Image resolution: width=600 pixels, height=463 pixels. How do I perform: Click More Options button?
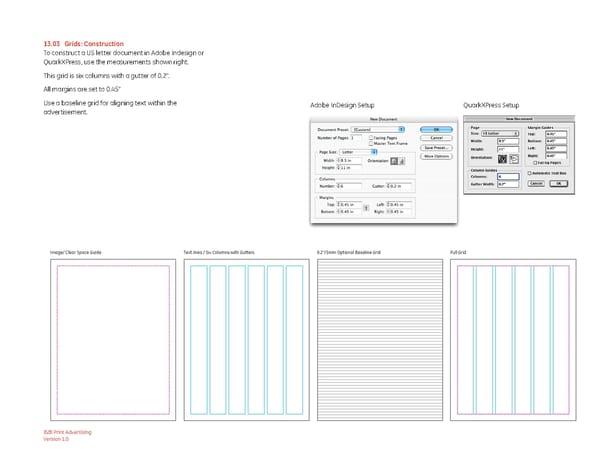[x=435, y=156]
